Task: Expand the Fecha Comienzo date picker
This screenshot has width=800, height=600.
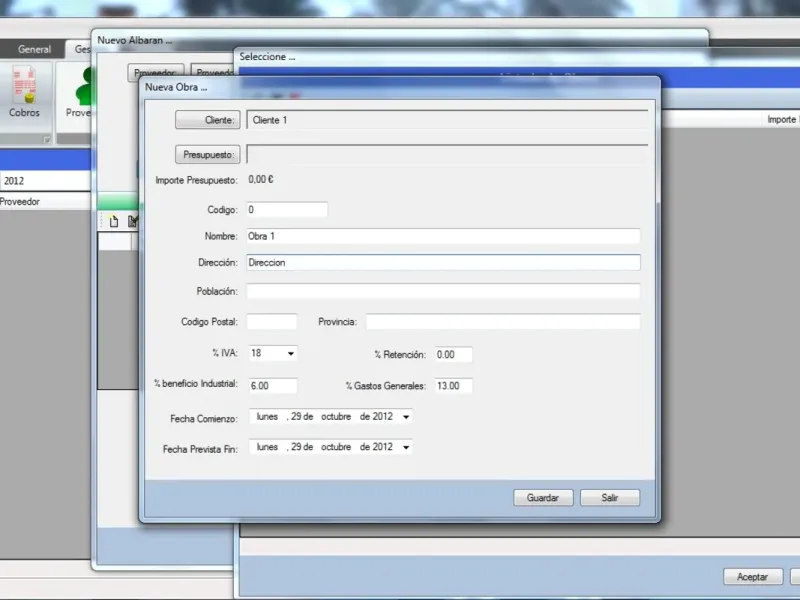Action: click(406, 417)
